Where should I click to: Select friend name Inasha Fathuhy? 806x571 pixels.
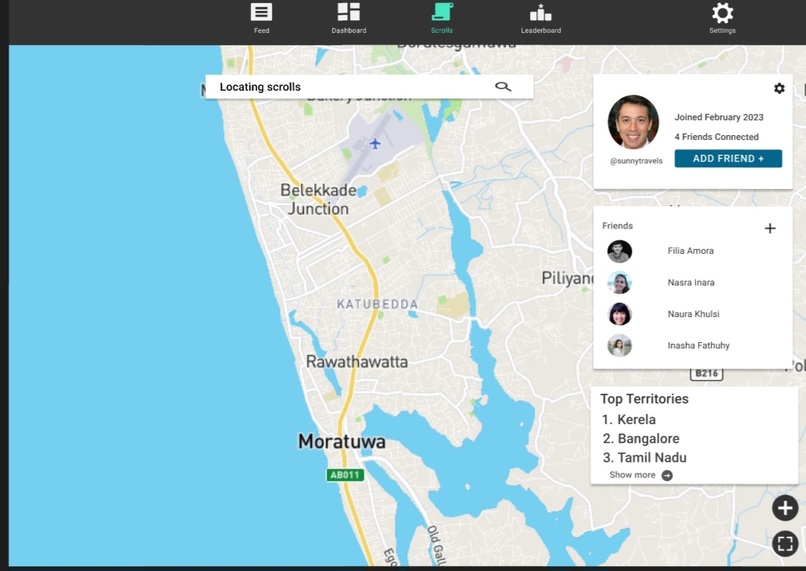tap(699, 345)
